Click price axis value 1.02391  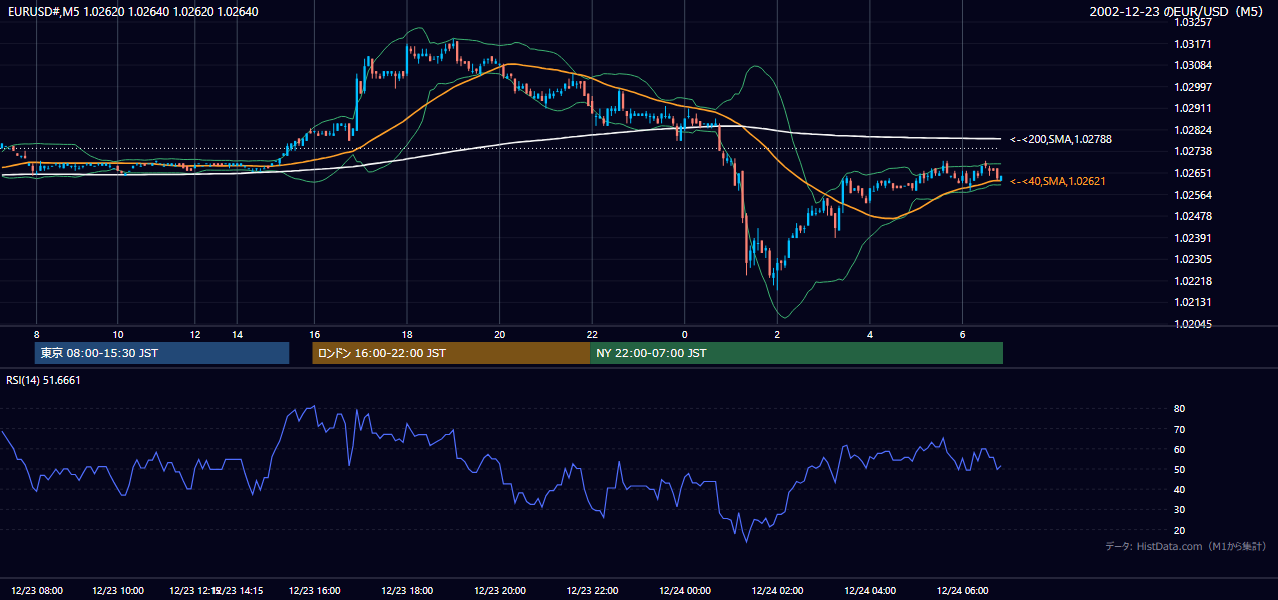[x=1193, y=238]
